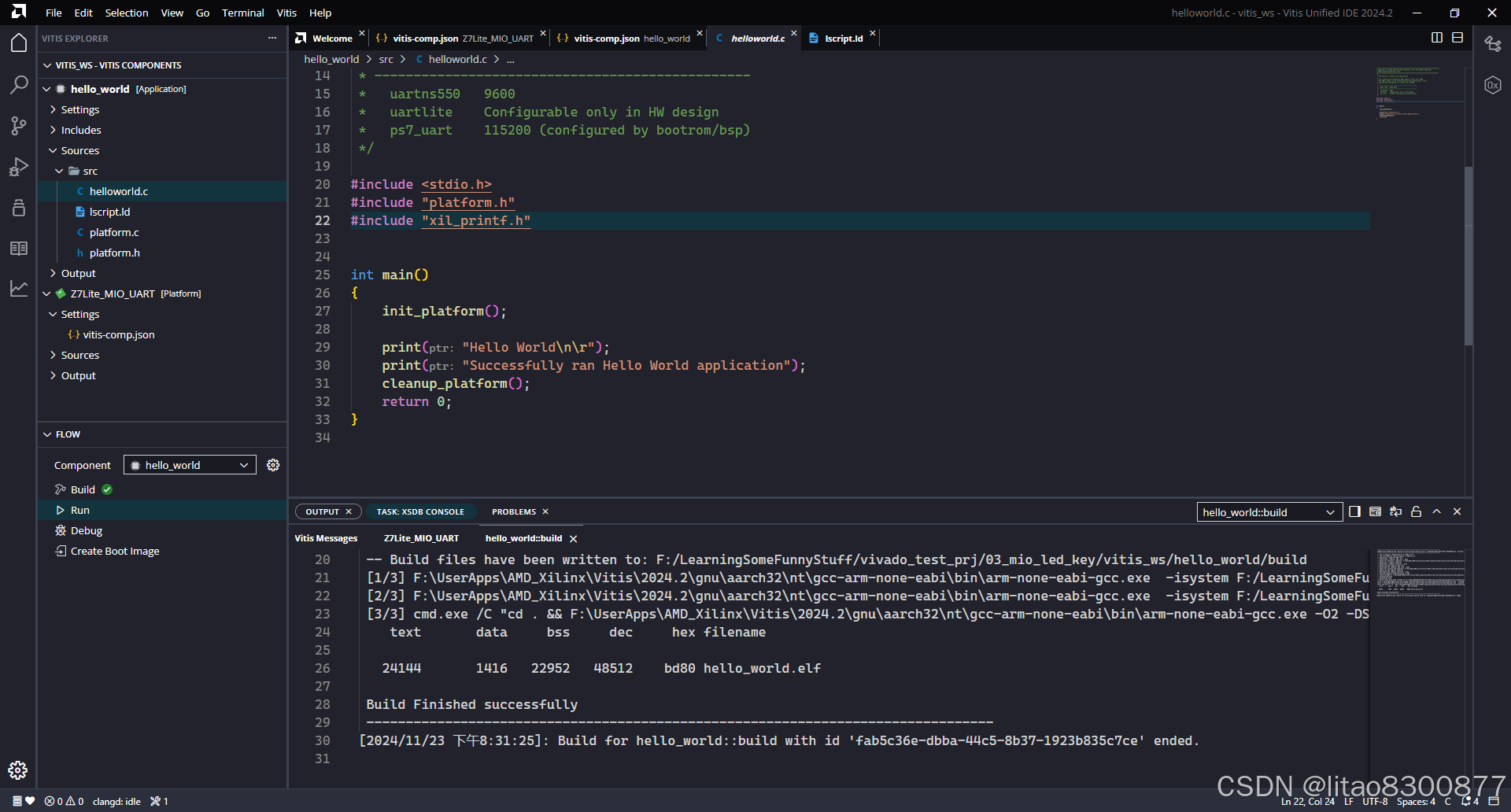The image size is (1511, 812).
Task: Open the Component dropdown showing hello_world
Action: [x=190, y=465]
